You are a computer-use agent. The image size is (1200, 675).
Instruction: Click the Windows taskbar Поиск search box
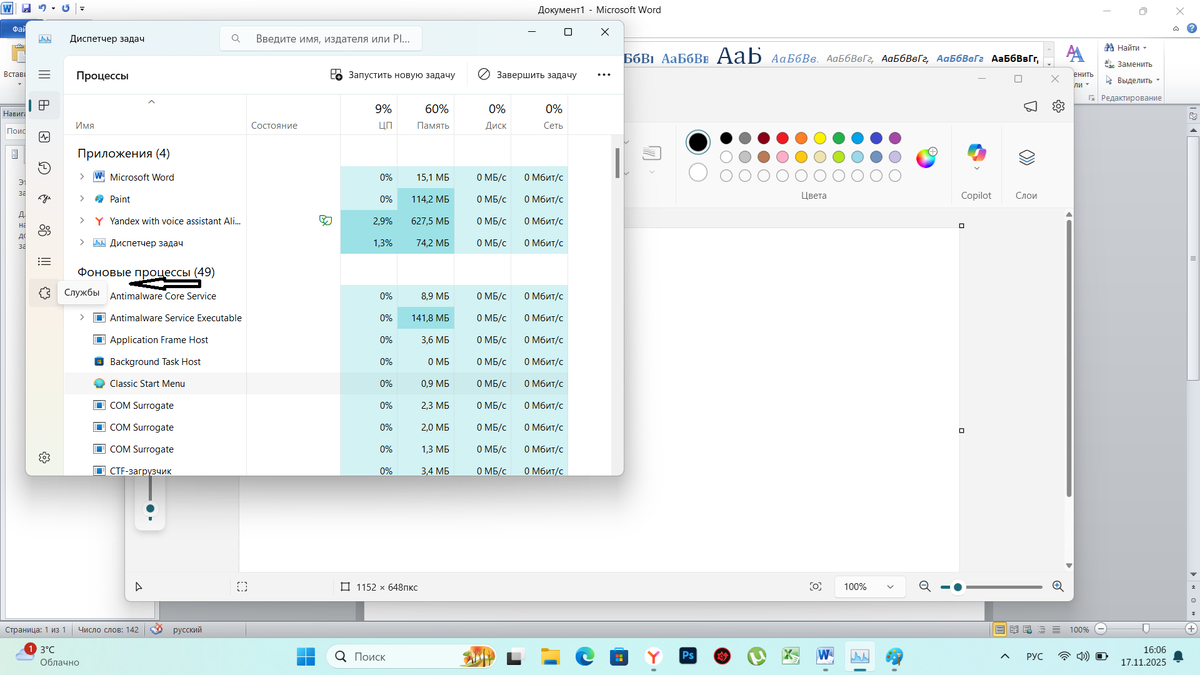pyautogui.click(x=412, y=657)
